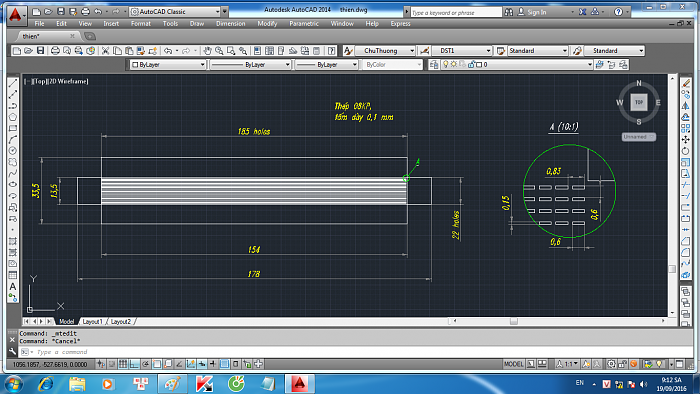700x394 pixels.
Task: Select the Multiline Text tool
Action: tap(12, 286)
